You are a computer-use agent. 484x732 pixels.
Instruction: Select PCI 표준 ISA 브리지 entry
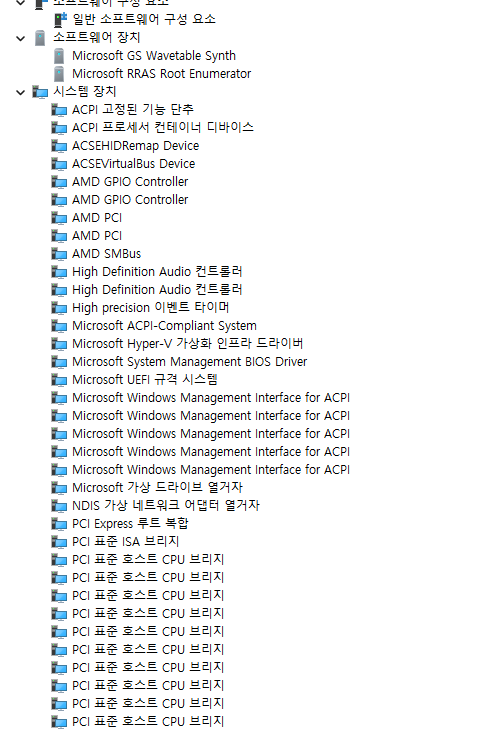click(126, 542)
